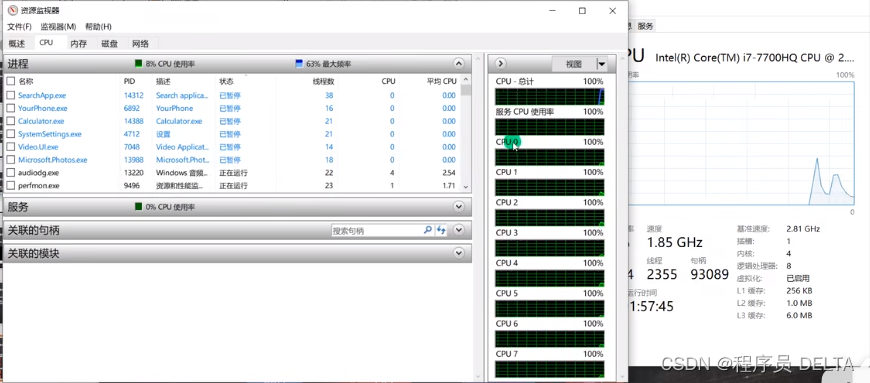
Task: Open the 文件(F) menu
Action: (x=19, y=27)
